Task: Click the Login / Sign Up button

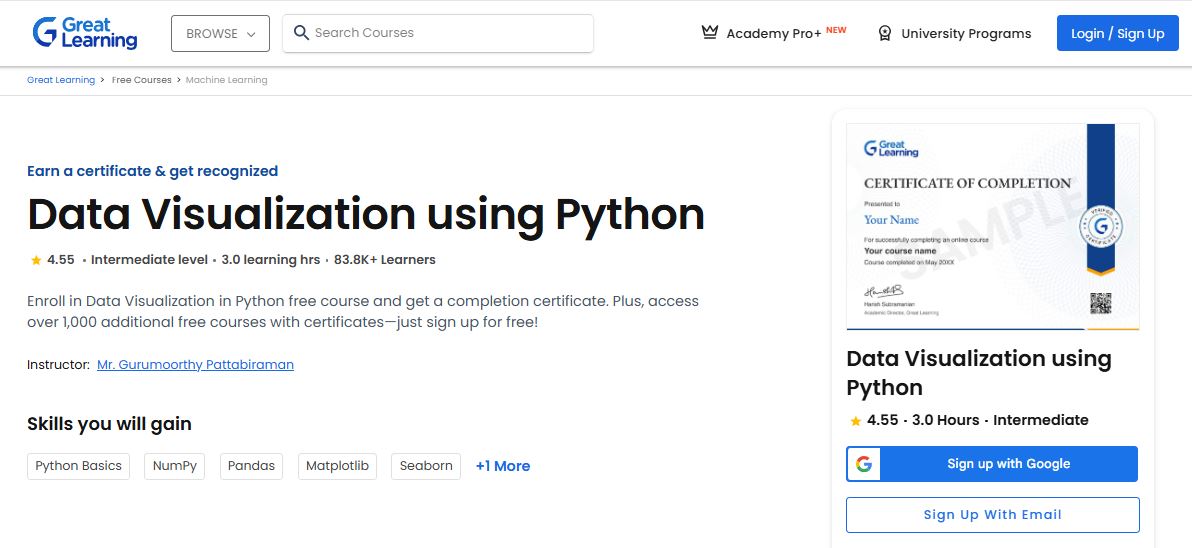Action: [1118, 33]
